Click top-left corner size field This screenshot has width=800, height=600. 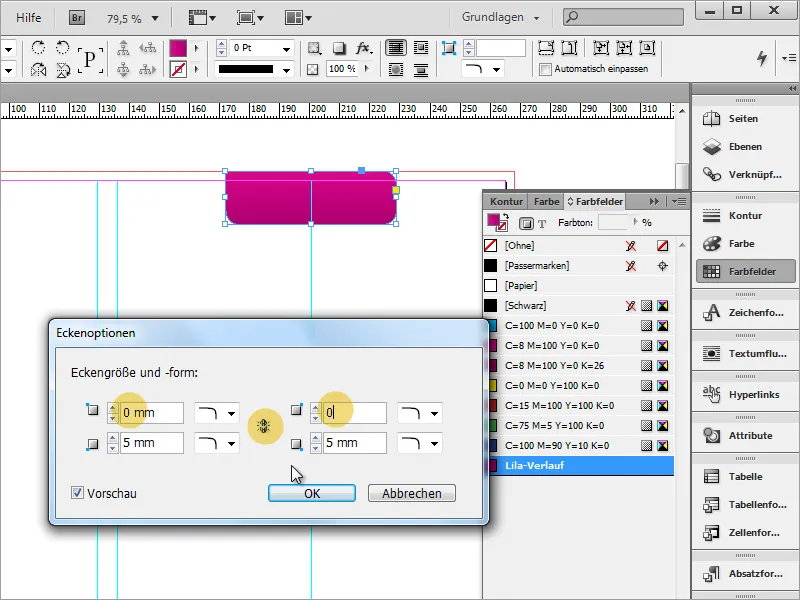tap(152, 413)
